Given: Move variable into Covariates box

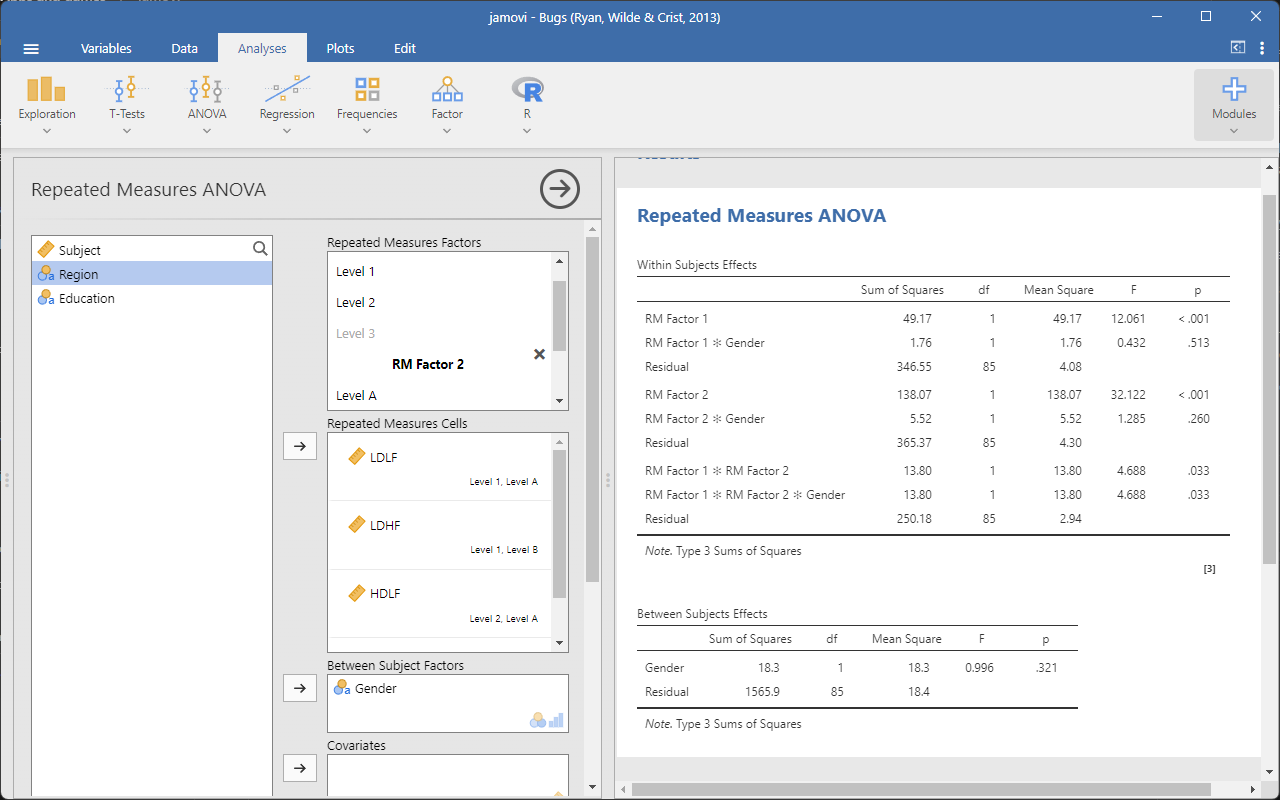Looking at the screenshot, I should pos(300,768).
